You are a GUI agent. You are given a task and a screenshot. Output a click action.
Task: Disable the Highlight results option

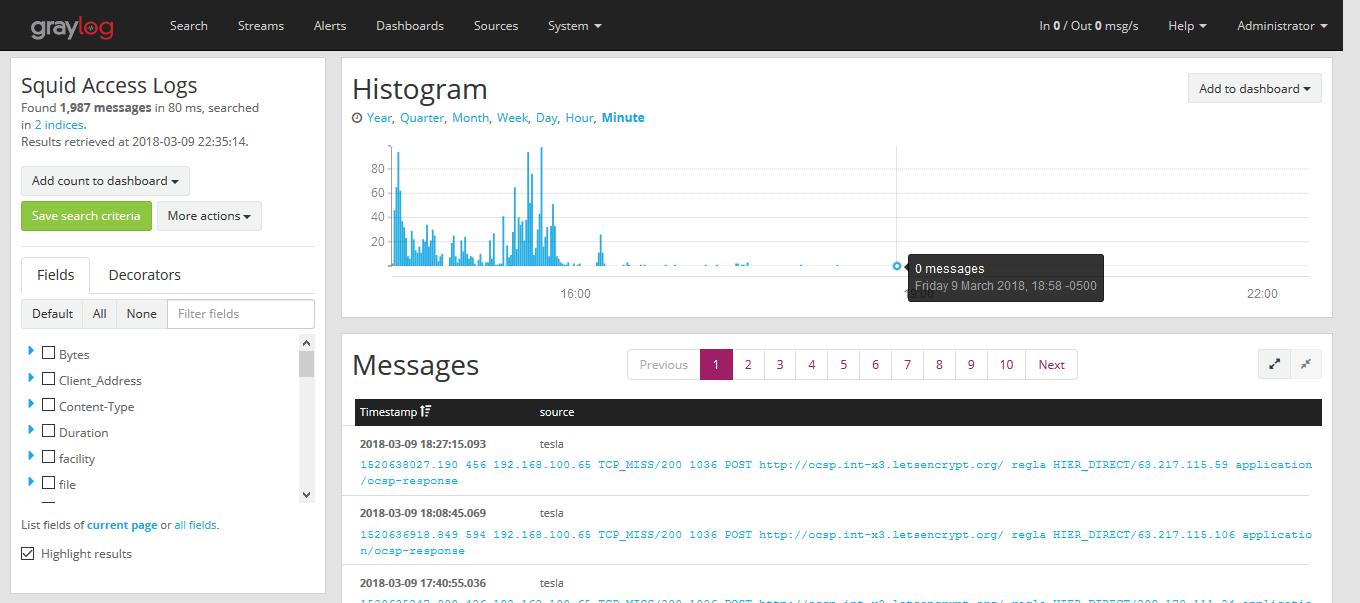coord(27,553)
